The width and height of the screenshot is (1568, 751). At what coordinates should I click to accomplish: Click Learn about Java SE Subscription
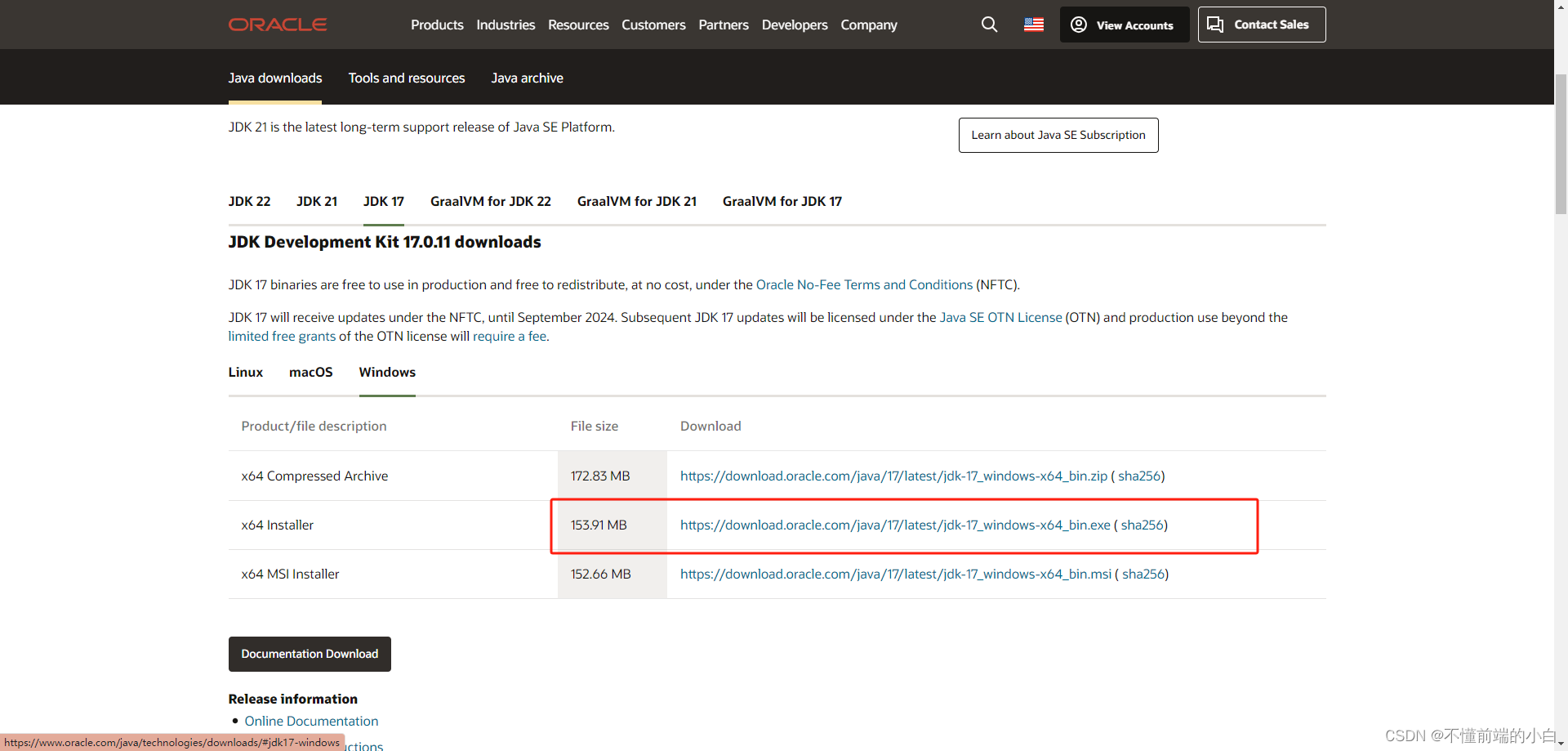coord(1058,135)
